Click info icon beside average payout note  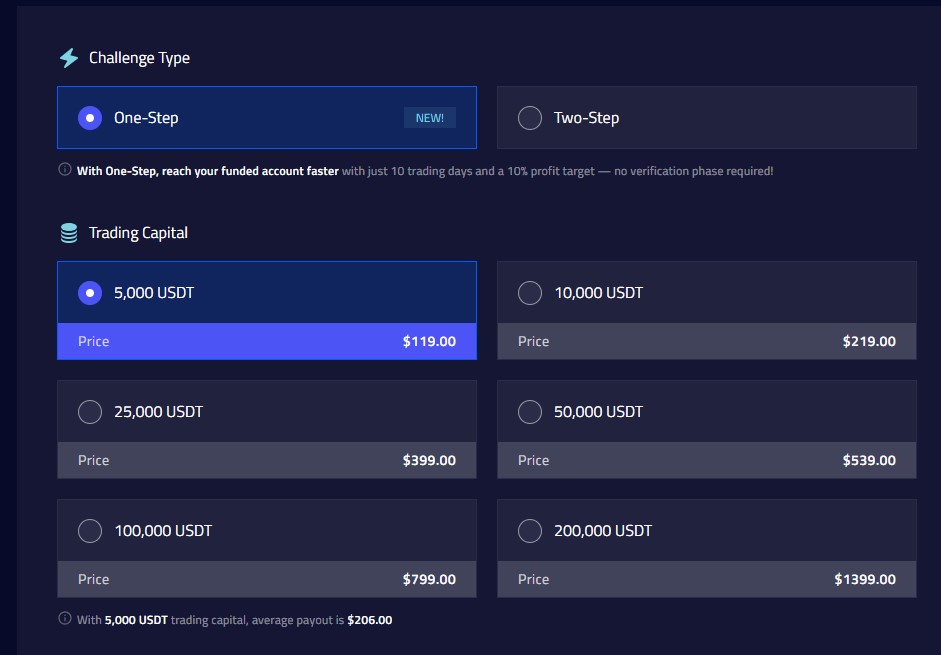tap(64, 619)
